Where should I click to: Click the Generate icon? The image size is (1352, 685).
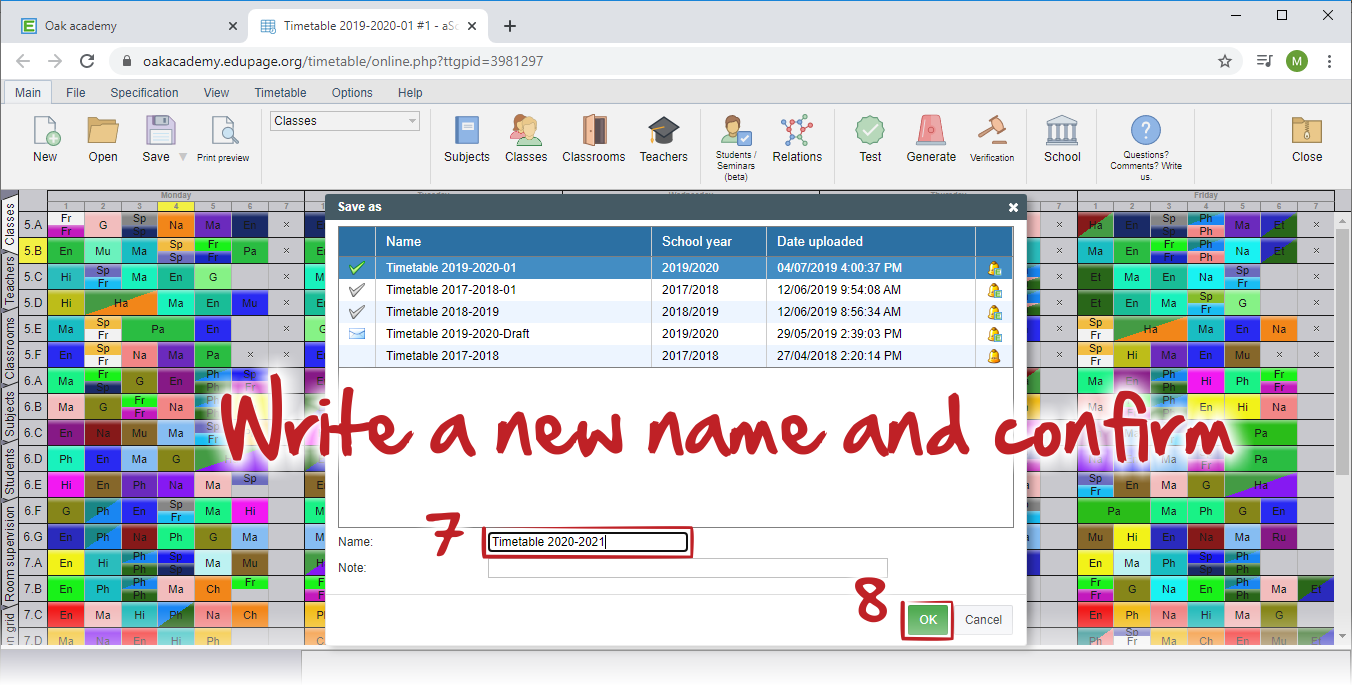[x=931, y=131]
